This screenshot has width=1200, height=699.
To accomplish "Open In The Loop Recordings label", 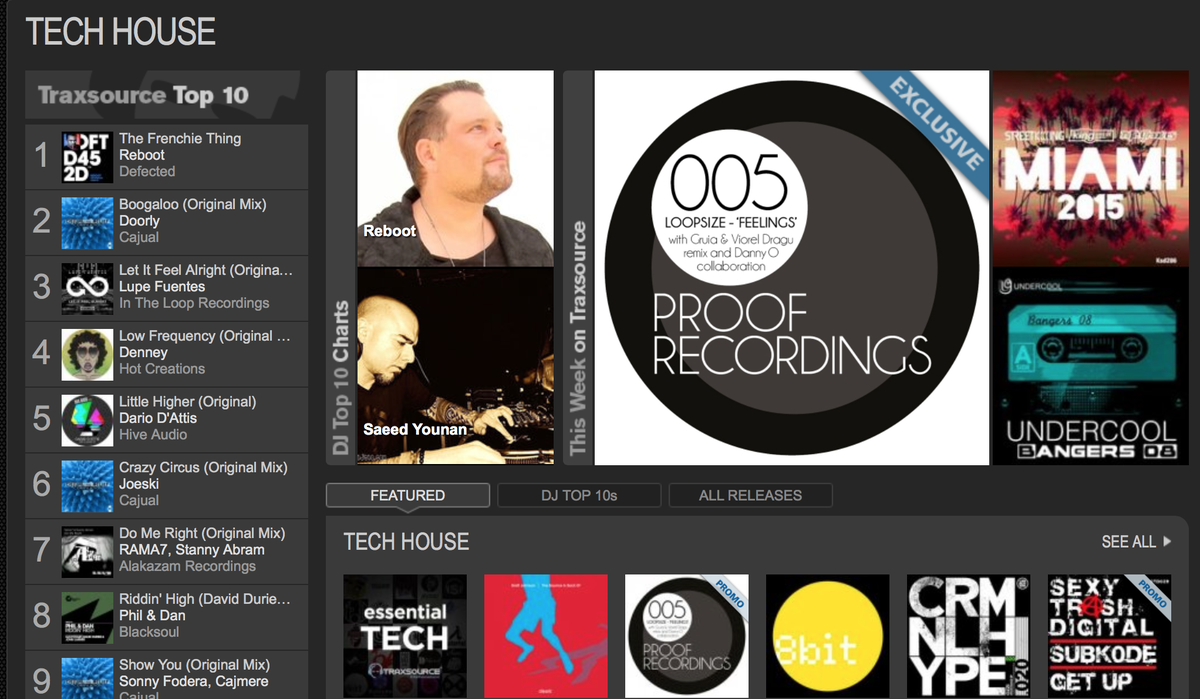I will (x=194, y=303).
